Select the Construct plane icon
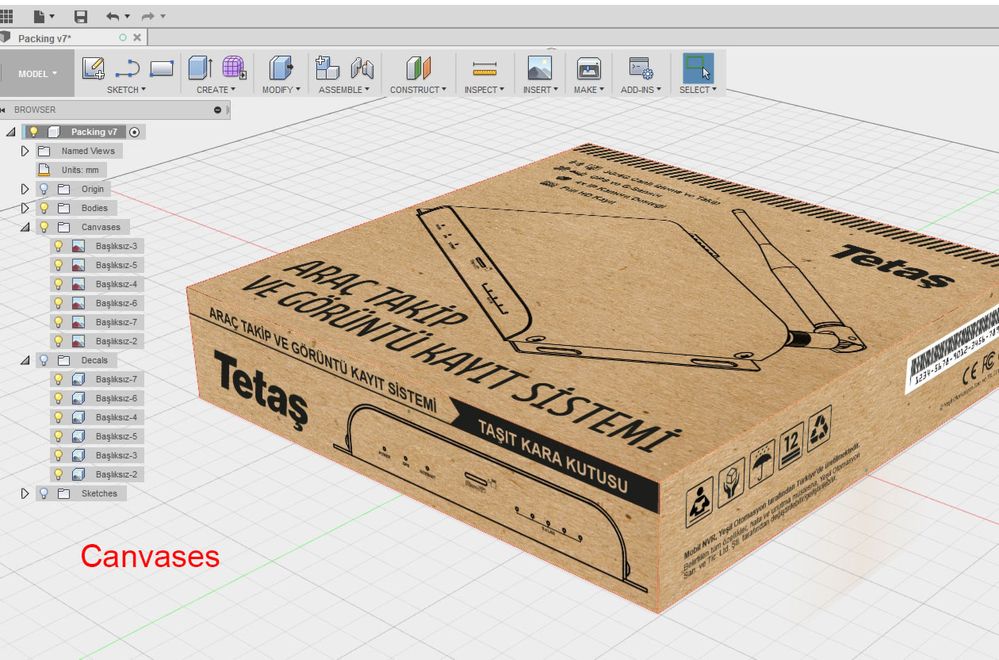Screen dimensions: 999x660 point(418,68)
